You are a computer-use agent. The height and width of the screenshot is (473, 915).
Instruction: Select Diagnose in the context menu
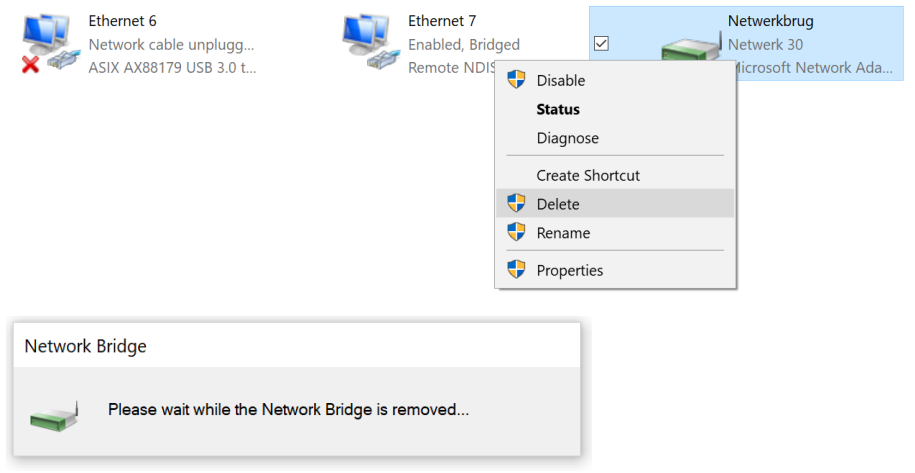point(567,138)
